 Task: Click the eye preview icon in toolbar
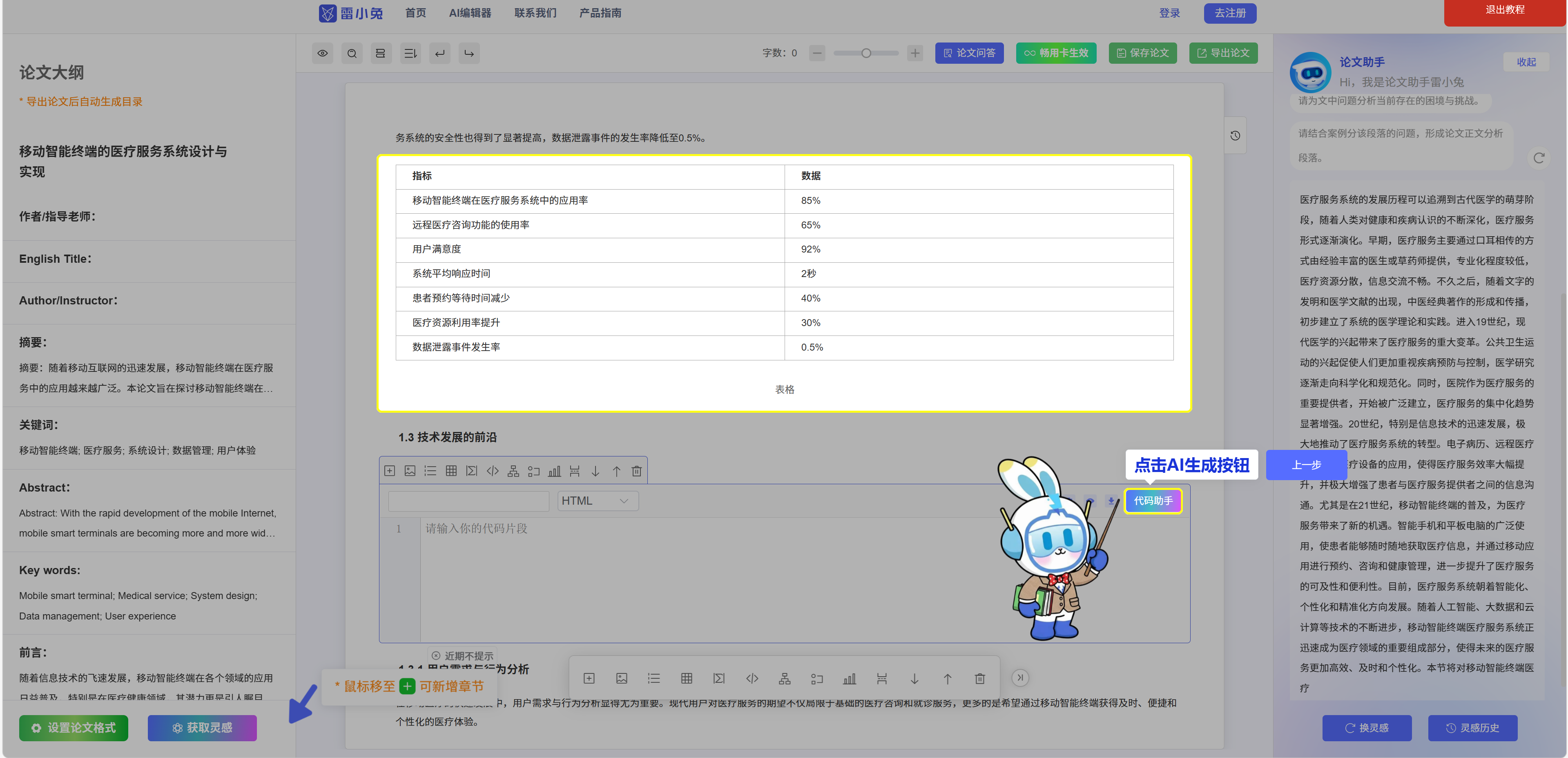click(323, 54)
